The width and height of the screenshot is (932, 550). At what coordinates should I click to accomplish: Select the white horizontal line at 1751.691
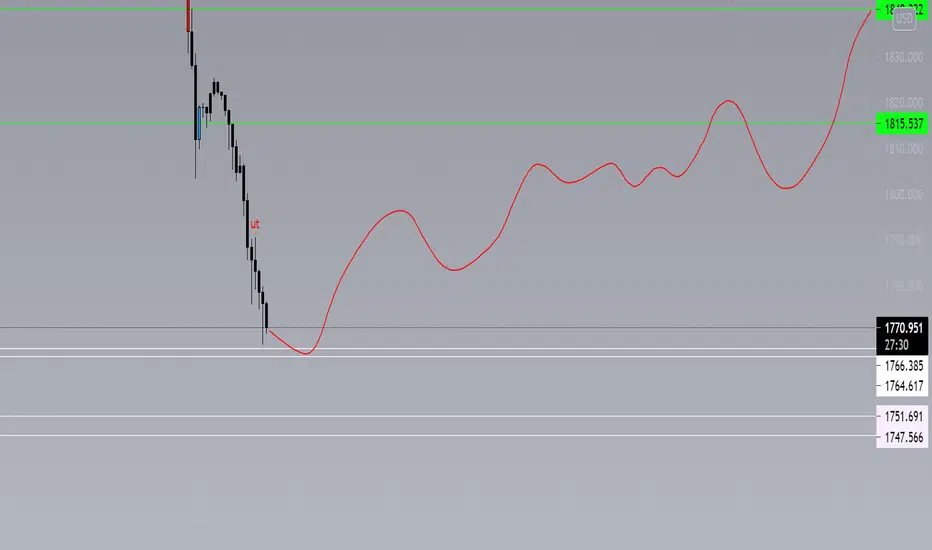click(438, 416)
